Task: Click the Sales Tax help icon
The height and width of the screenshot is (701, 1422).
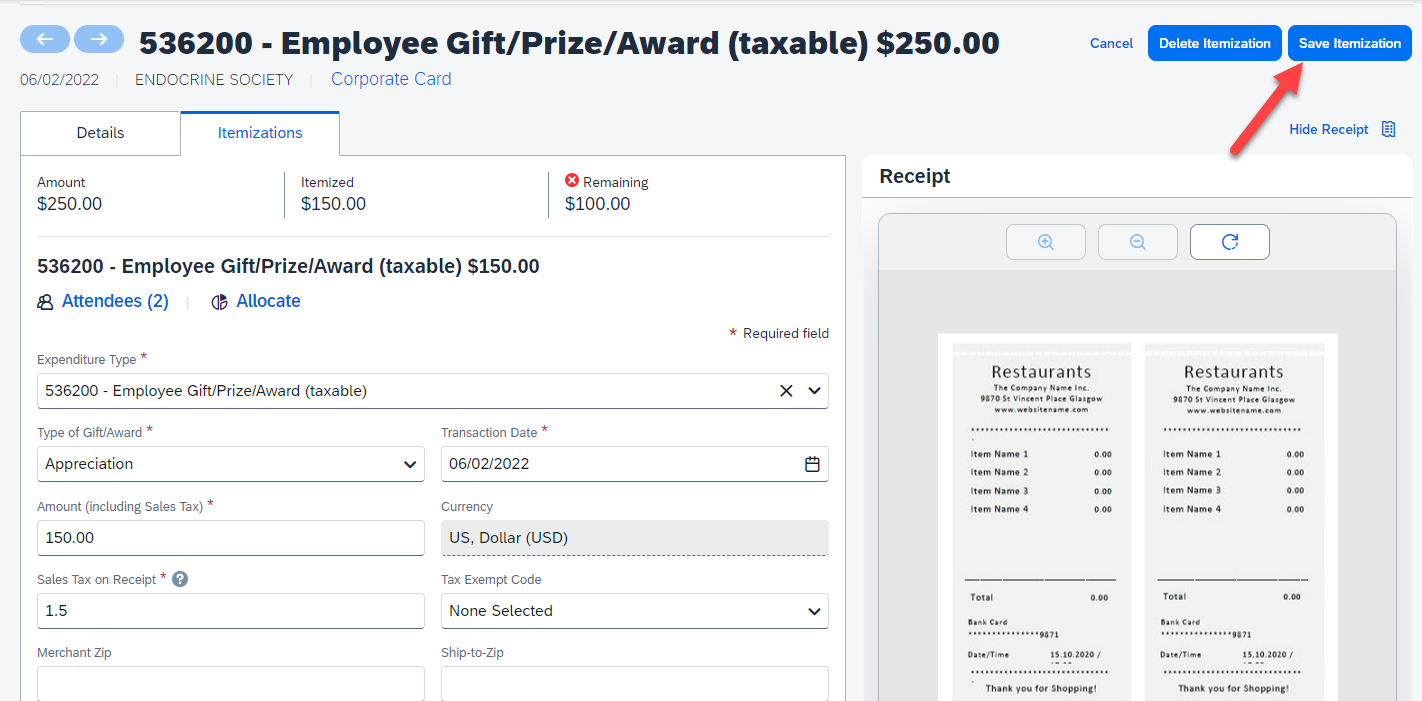Action: click(x=179, y=578)
